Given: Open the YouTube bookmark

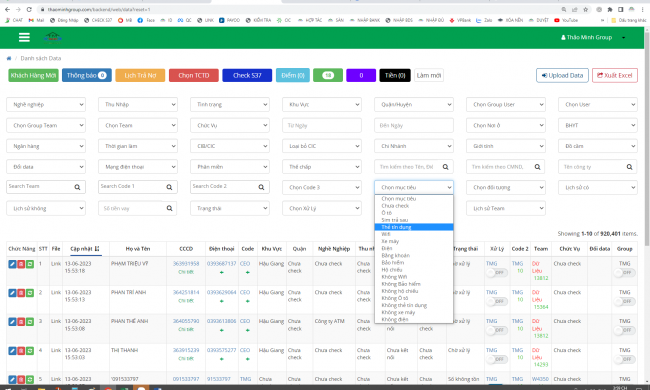Looking at the screenshot, I should click(566, 20).
